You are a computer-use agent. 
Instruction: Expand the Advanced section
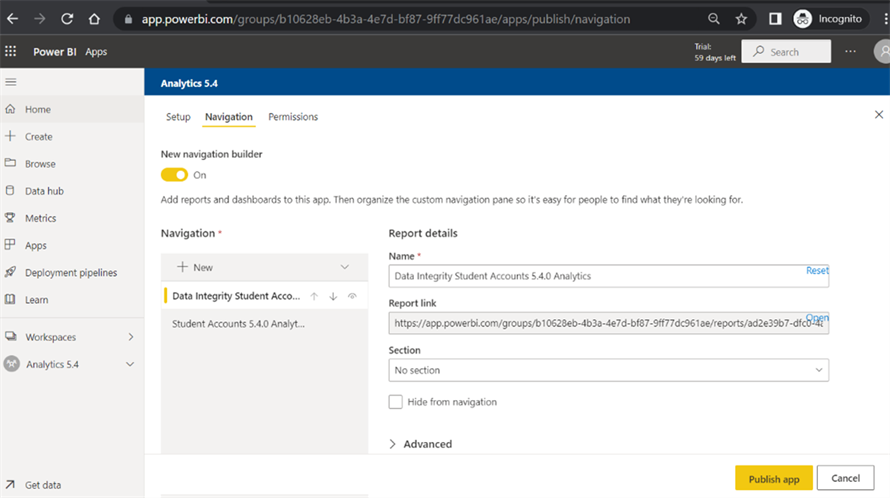click(x=421, y=444)
